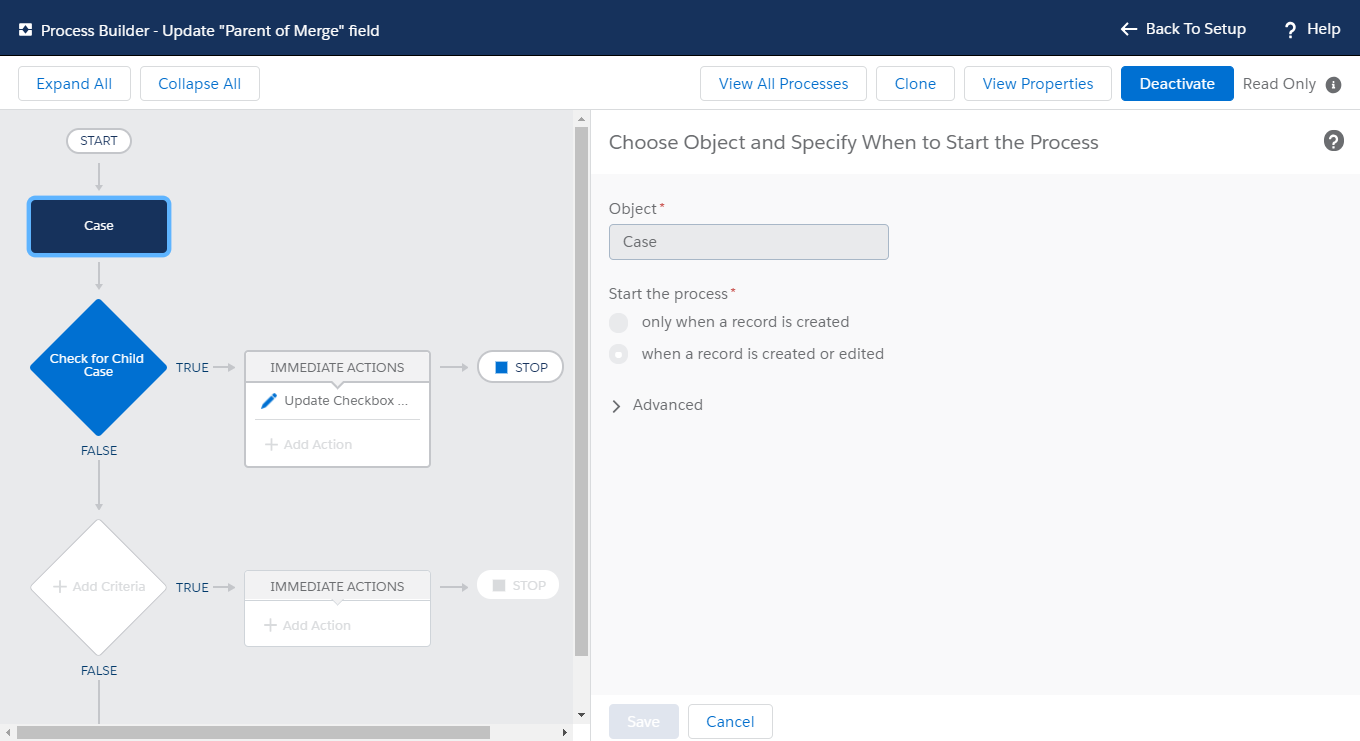Click canvas horizontal scrollbar thumb
Viewport: 1360px width, 741px height.
tap(253, 732)
